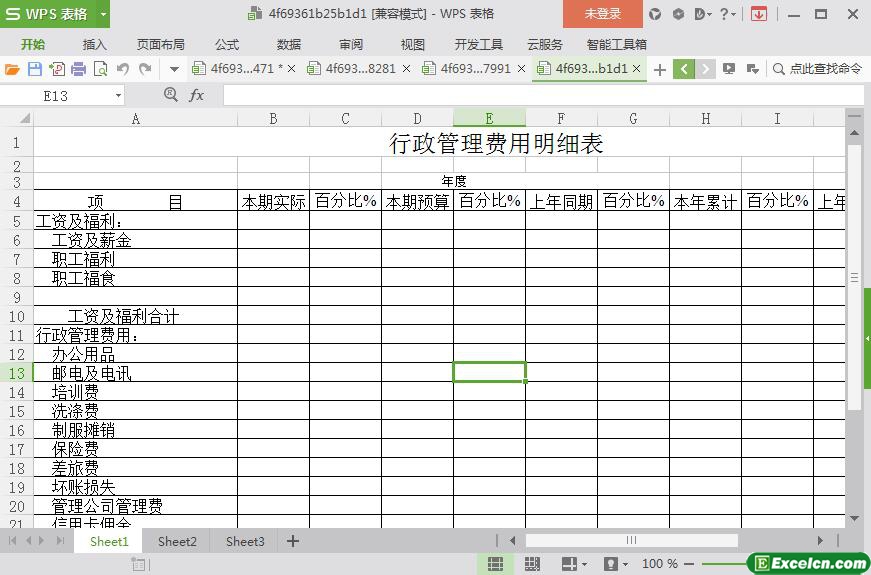Screen dimensions: 871x575
Task: Switch to the Sheet3 tab
Action: tap(245, 541)
